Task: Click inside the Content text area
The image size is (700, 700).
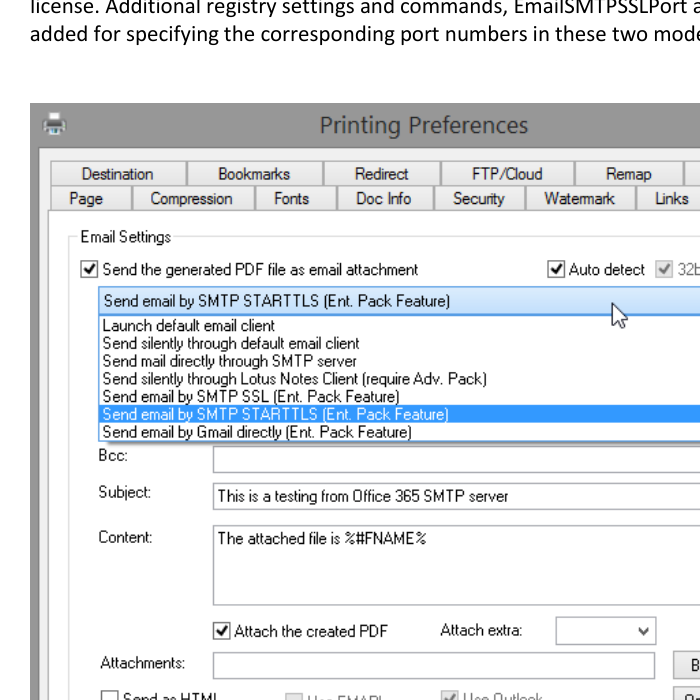Action: pos(456,565)
